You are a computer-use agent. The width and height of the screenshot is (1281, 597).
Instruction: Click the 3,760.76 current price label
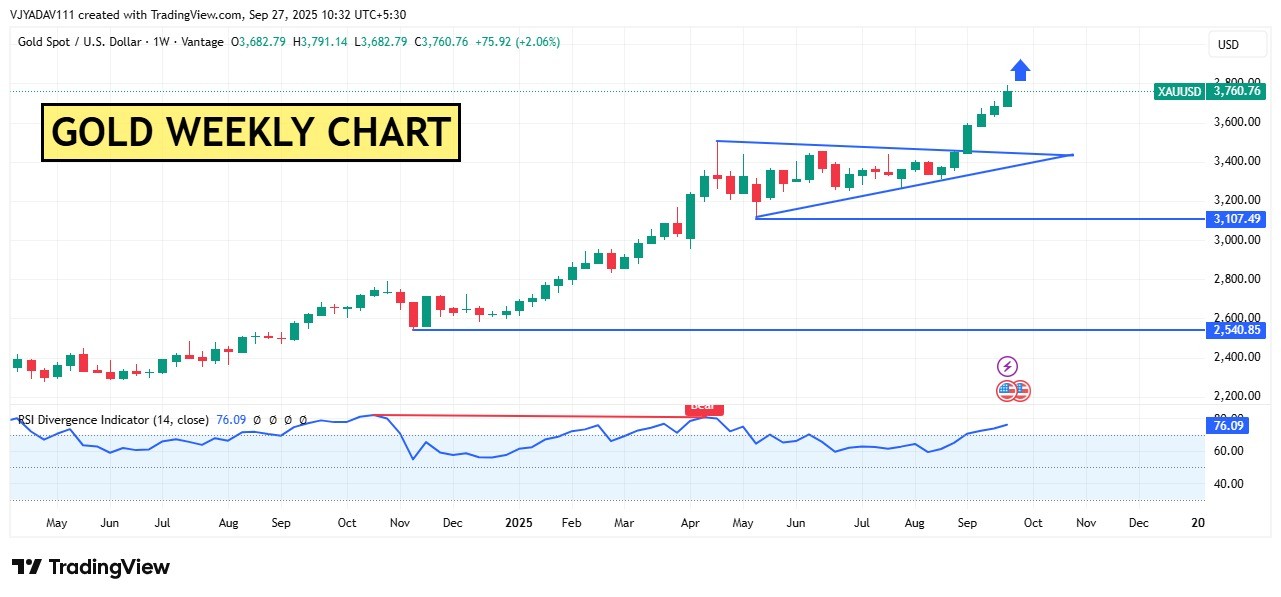pos(1237,91)
